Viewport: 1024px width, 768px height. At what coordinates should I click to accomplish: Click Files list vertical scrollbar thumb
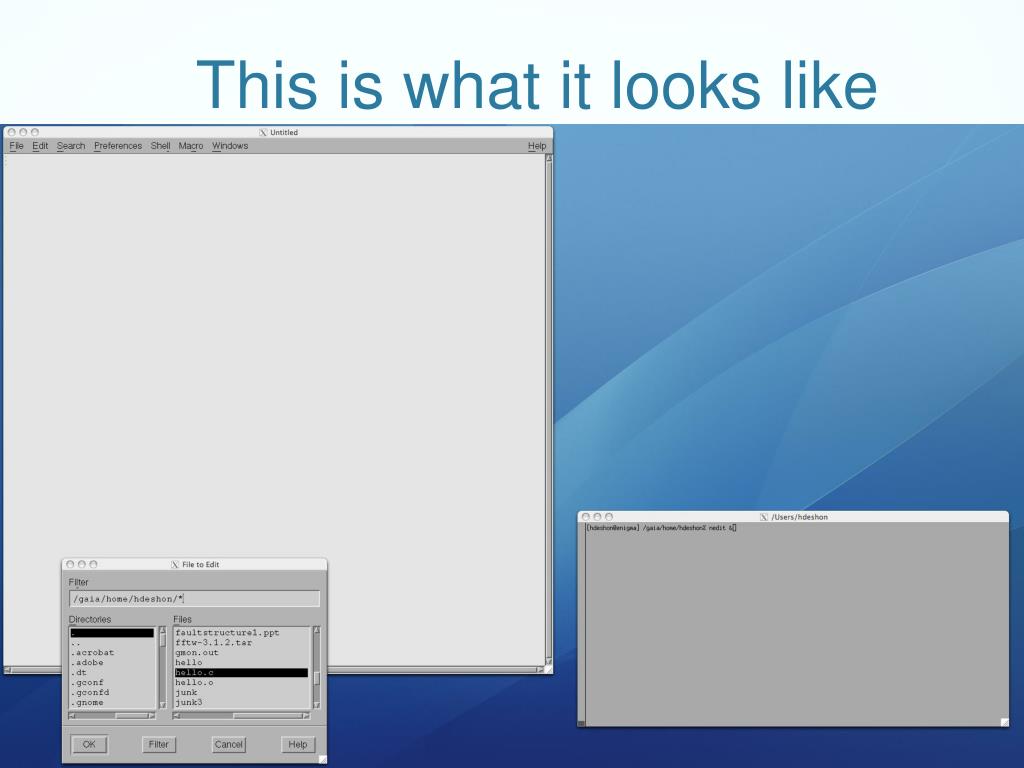[317, 679]
